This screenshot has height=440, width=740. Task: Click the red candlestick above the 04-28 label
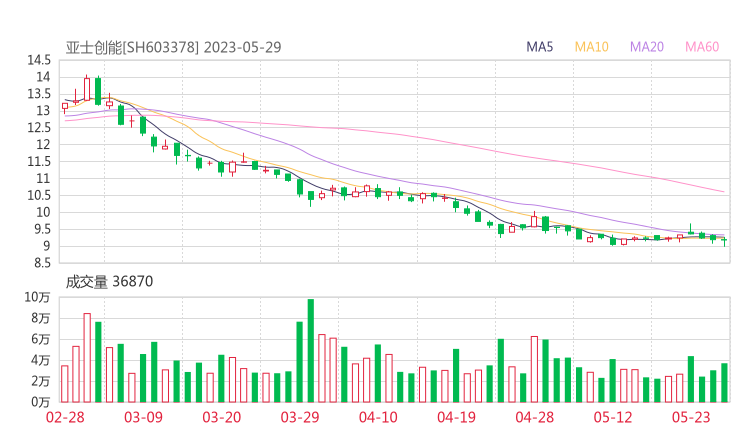[x=534, y=220]
